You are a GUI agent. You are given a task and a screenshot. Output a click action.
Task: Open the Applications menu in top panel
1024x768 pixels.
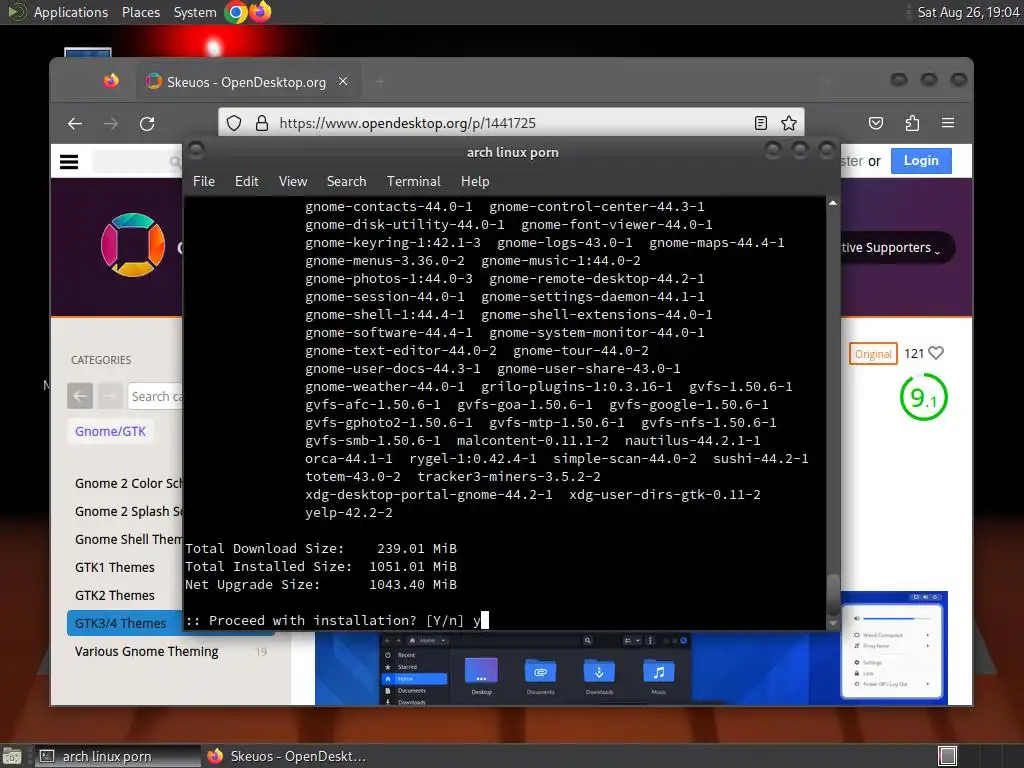pos(71,12)
